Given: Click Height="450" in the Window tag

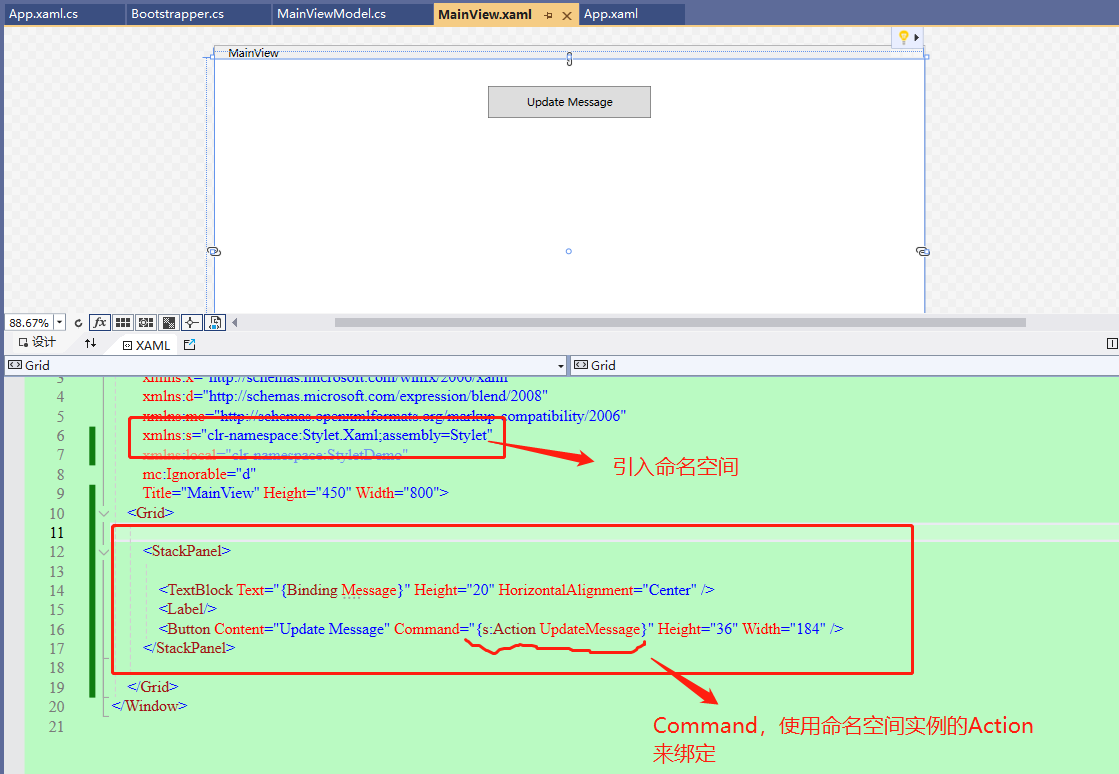Looking at the screenshot, I should click(308, 493).
